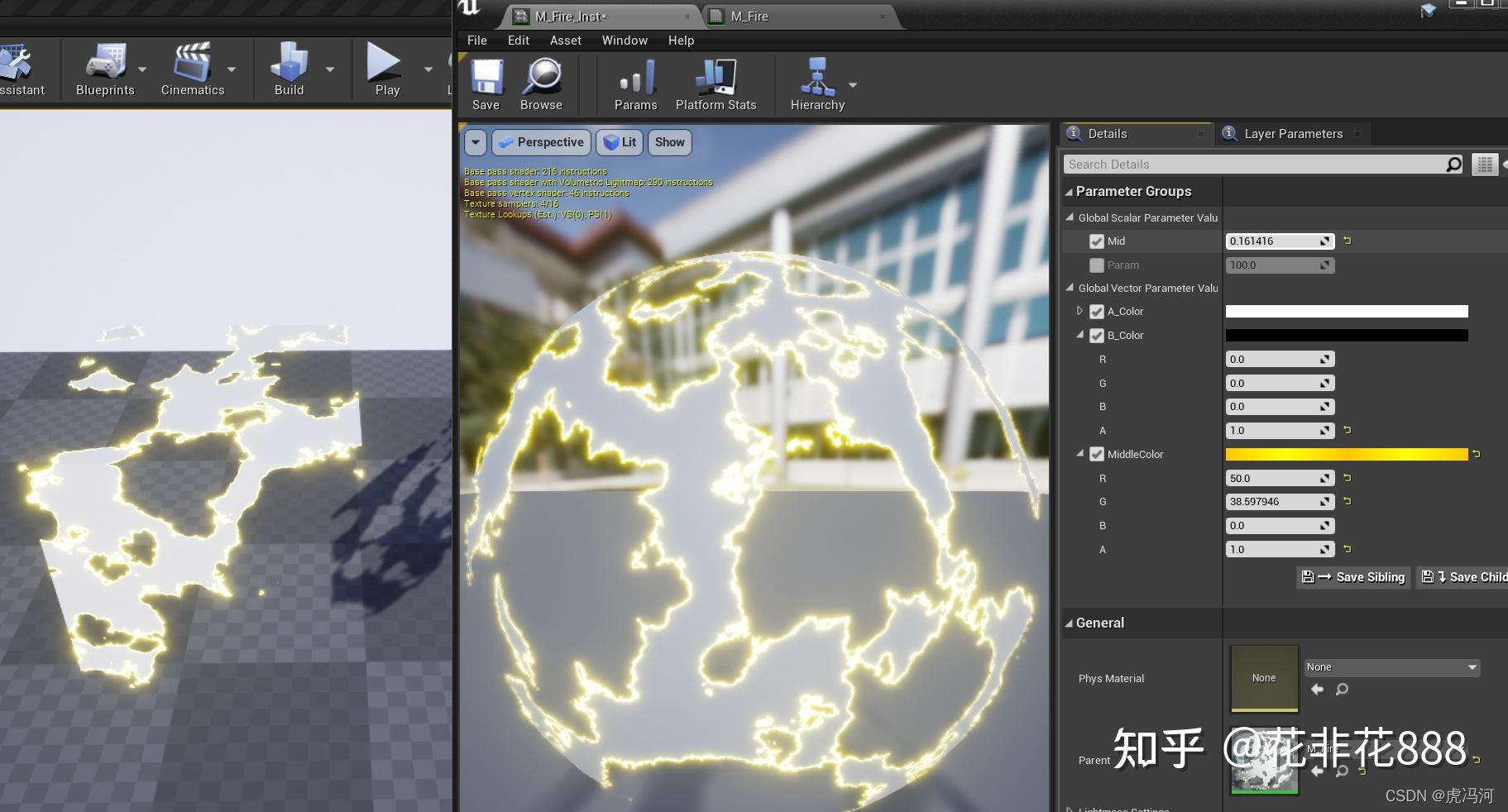
Task: Click the Save Sibling button
Action: tap(1352, 577)
